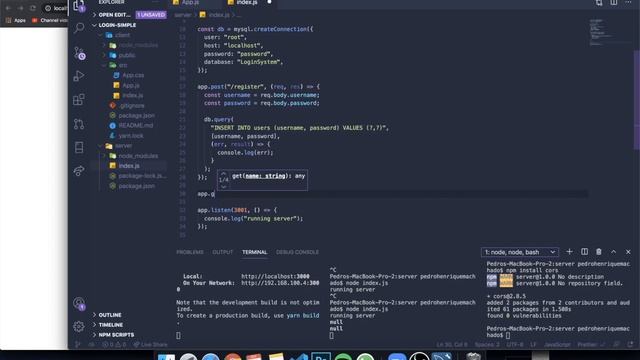Show the previous signature in the hint popup
Image resolution: width=640 pixels, height=360 pixels.
pos(223,173)
